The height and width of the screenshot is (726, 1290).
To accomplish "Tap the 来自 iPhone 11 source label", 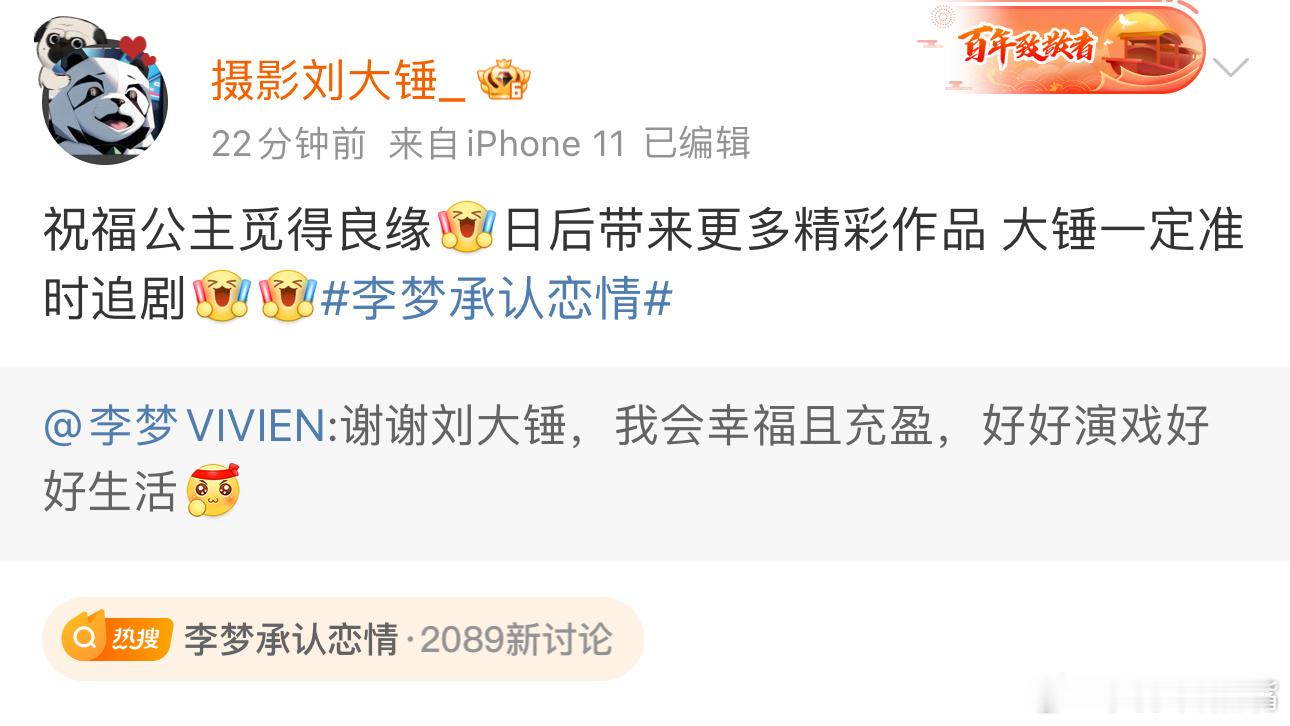I will pos(507,144).
